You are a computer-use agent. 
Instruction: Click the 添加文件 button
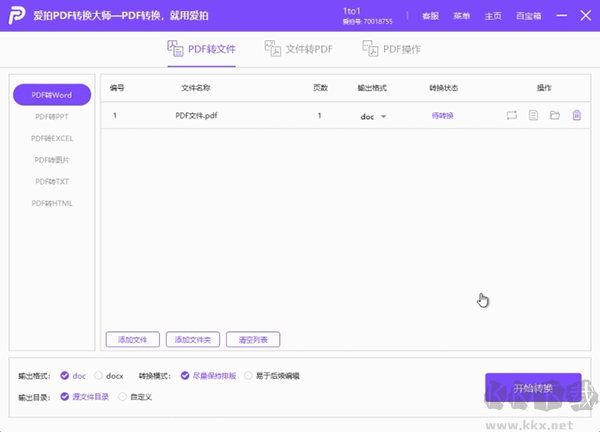tap(132, 339)
